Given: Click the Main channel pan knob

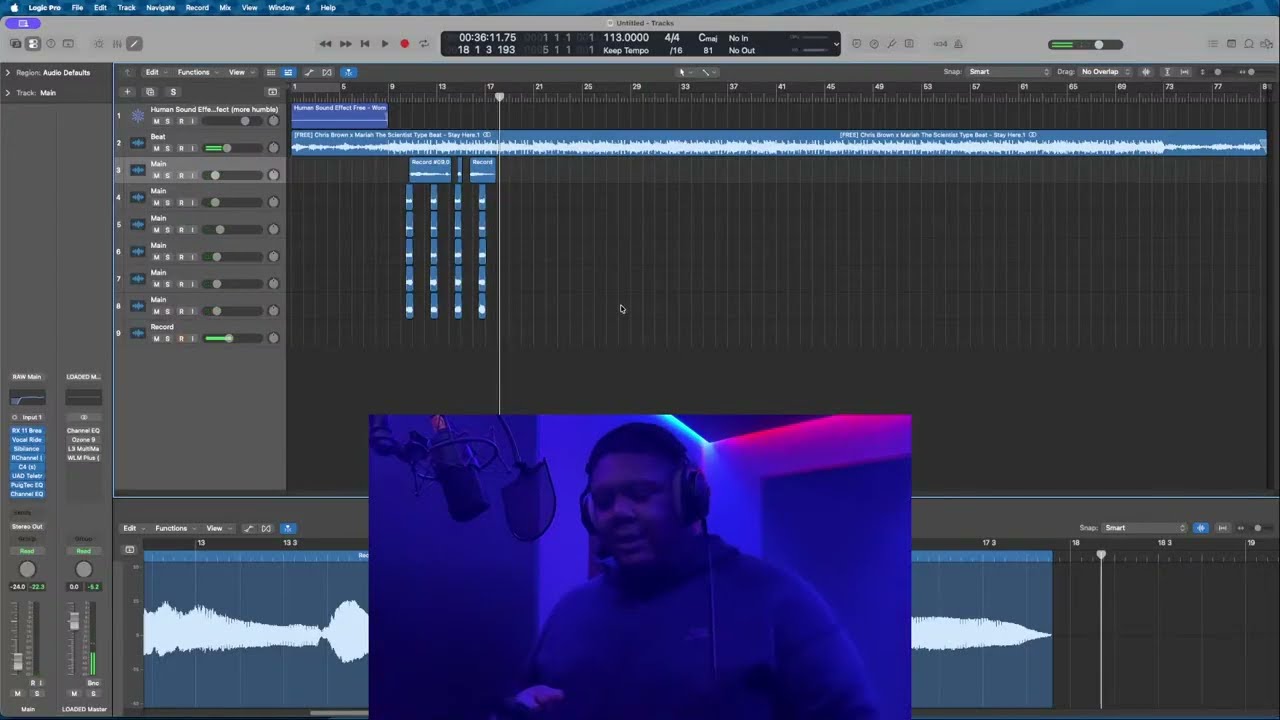Looking at the screenshot, I should click(27, 569).
